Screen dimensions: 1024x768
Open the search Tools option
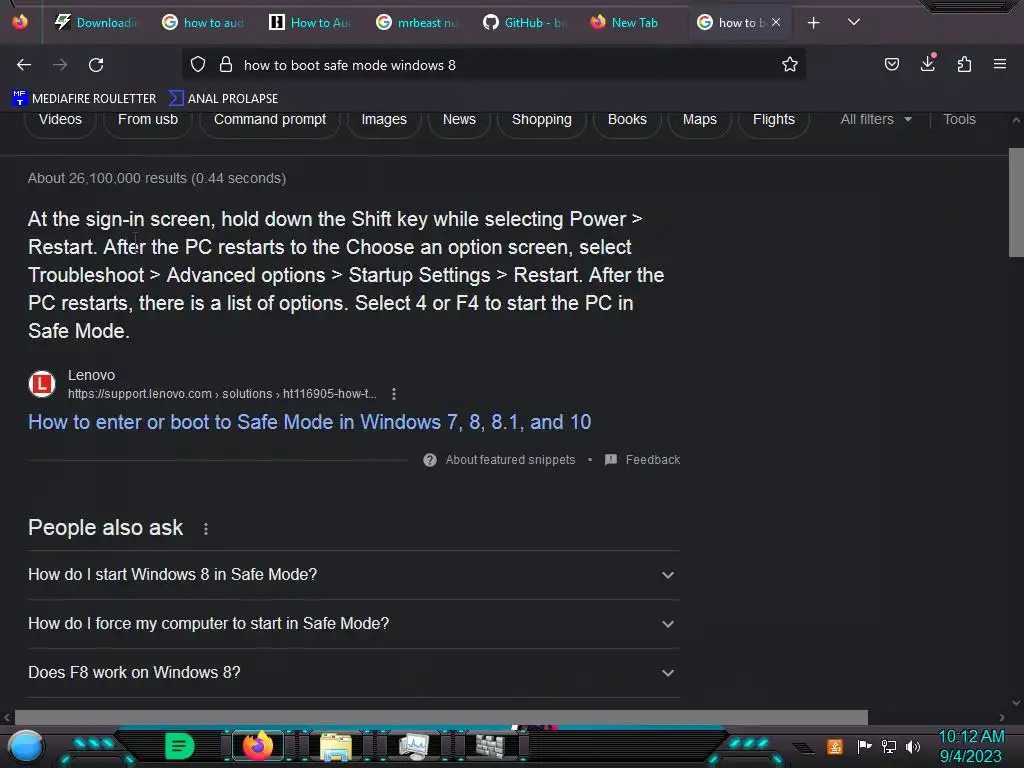coord(959,120)
